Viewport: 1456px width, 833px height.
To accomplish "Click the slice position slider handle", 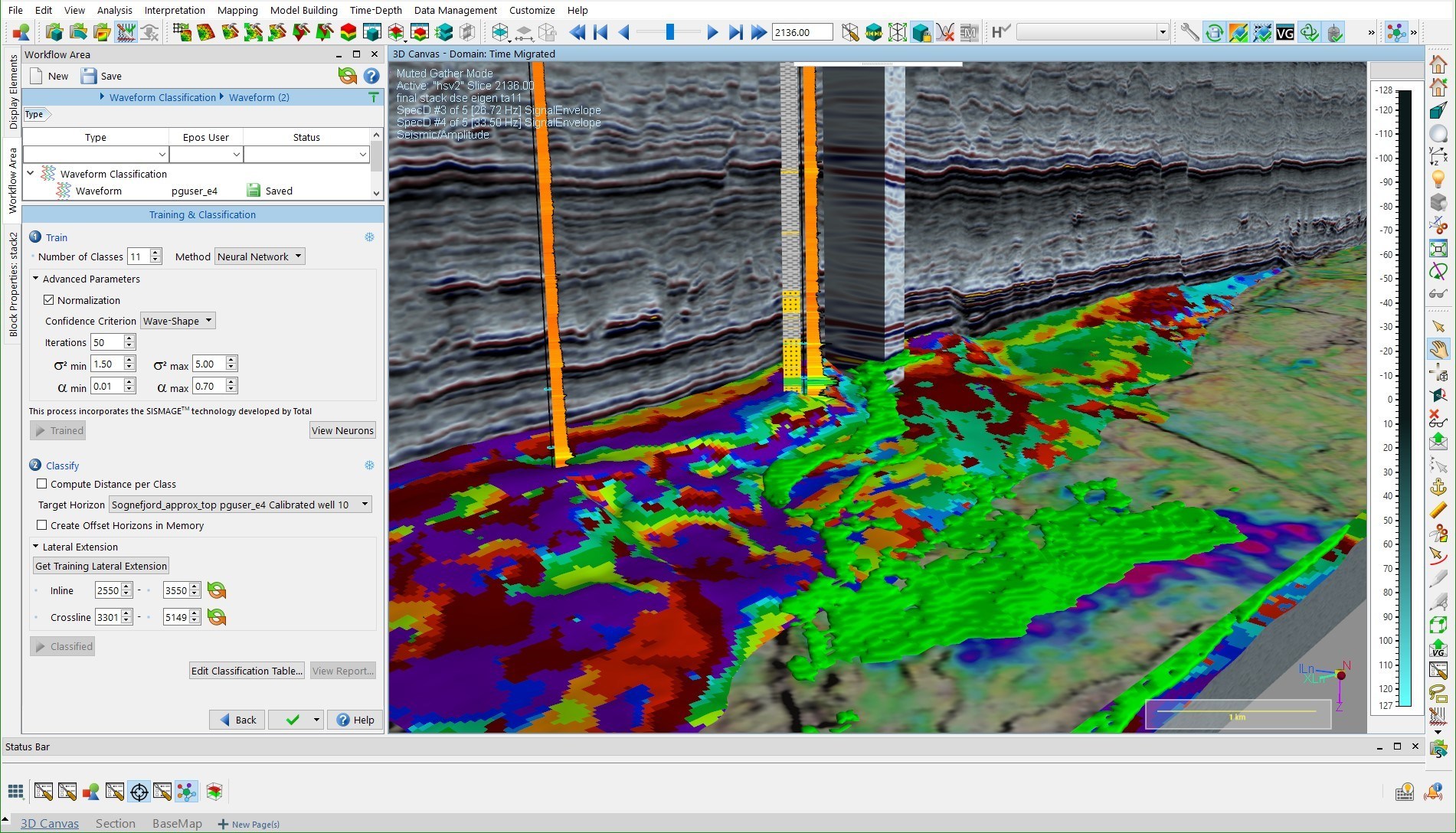I will pos(669,32).
